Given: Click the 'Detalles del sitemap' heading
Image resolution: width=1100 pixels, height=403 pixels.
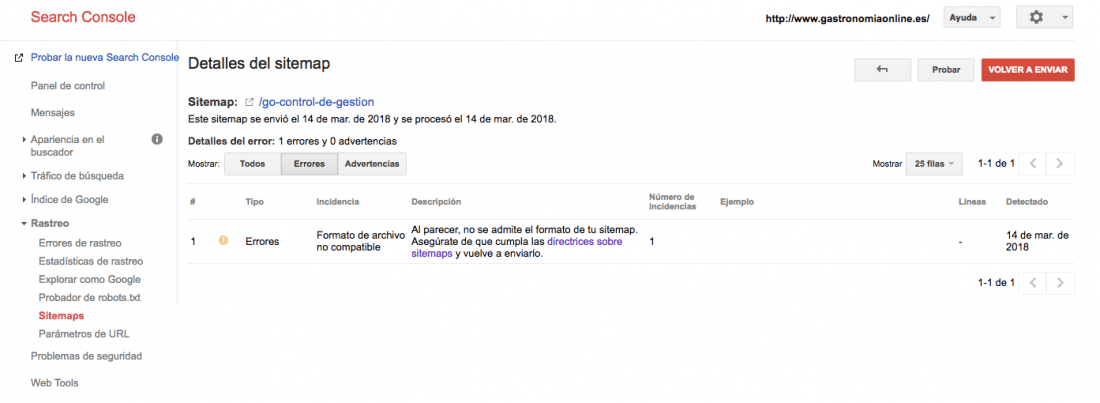Looking at the screenshot, I should [259, 63].
